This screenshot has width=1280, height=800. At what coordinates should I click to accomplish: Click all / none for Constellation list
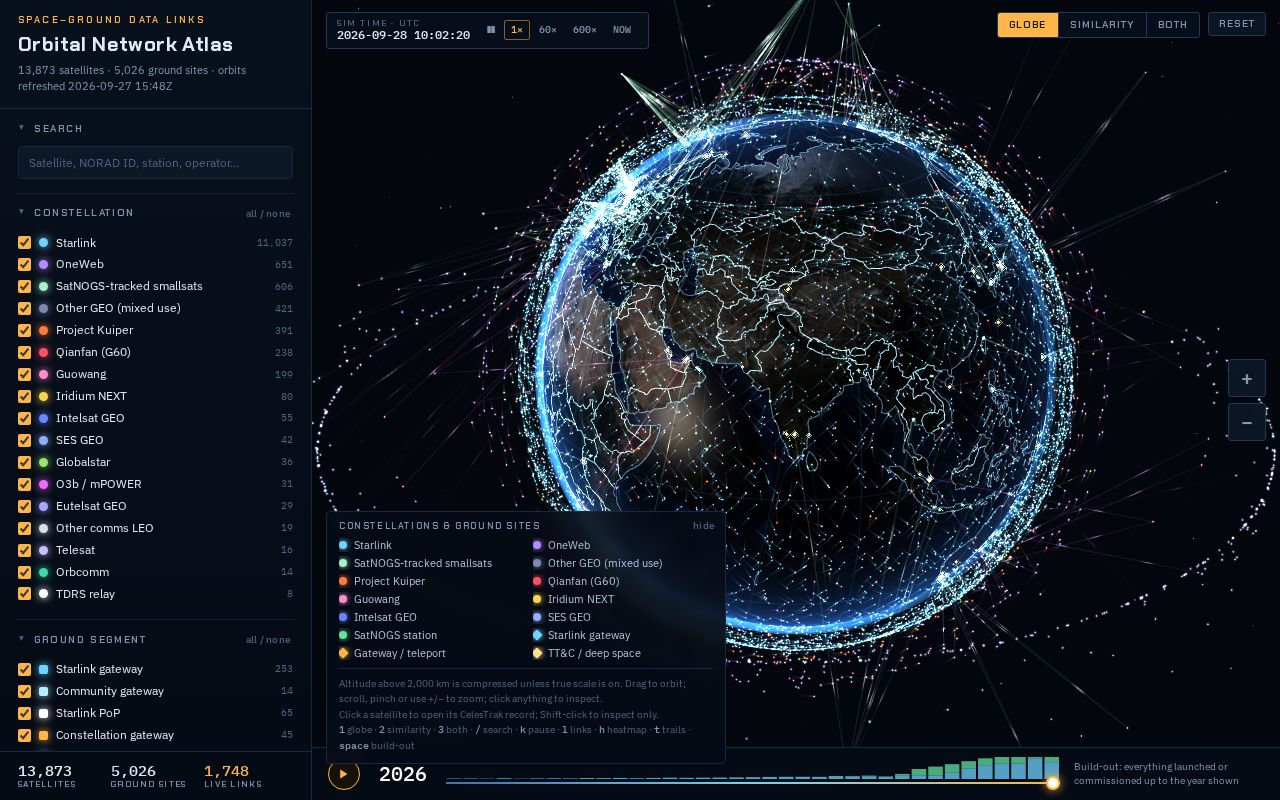268,213
